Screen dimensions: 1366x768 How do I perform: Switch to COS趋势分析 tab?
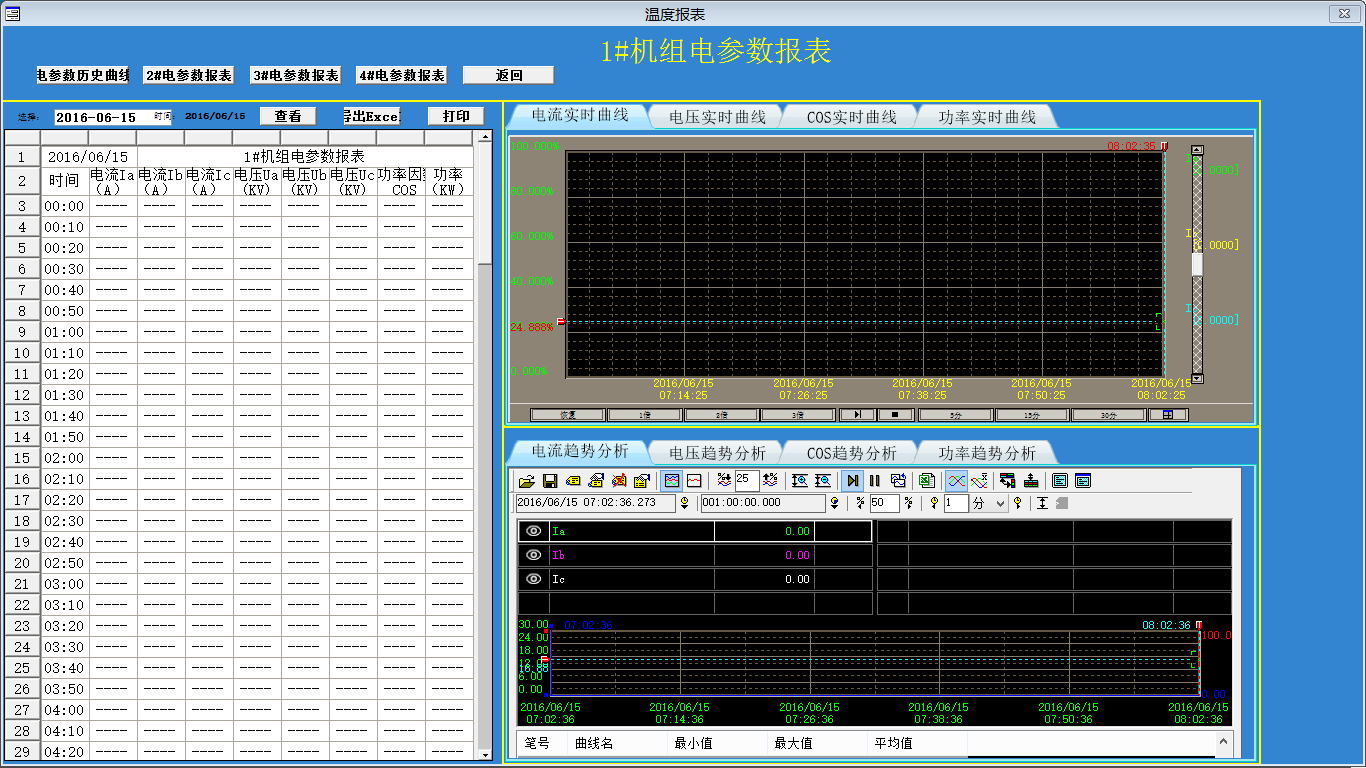coord(851,453)
